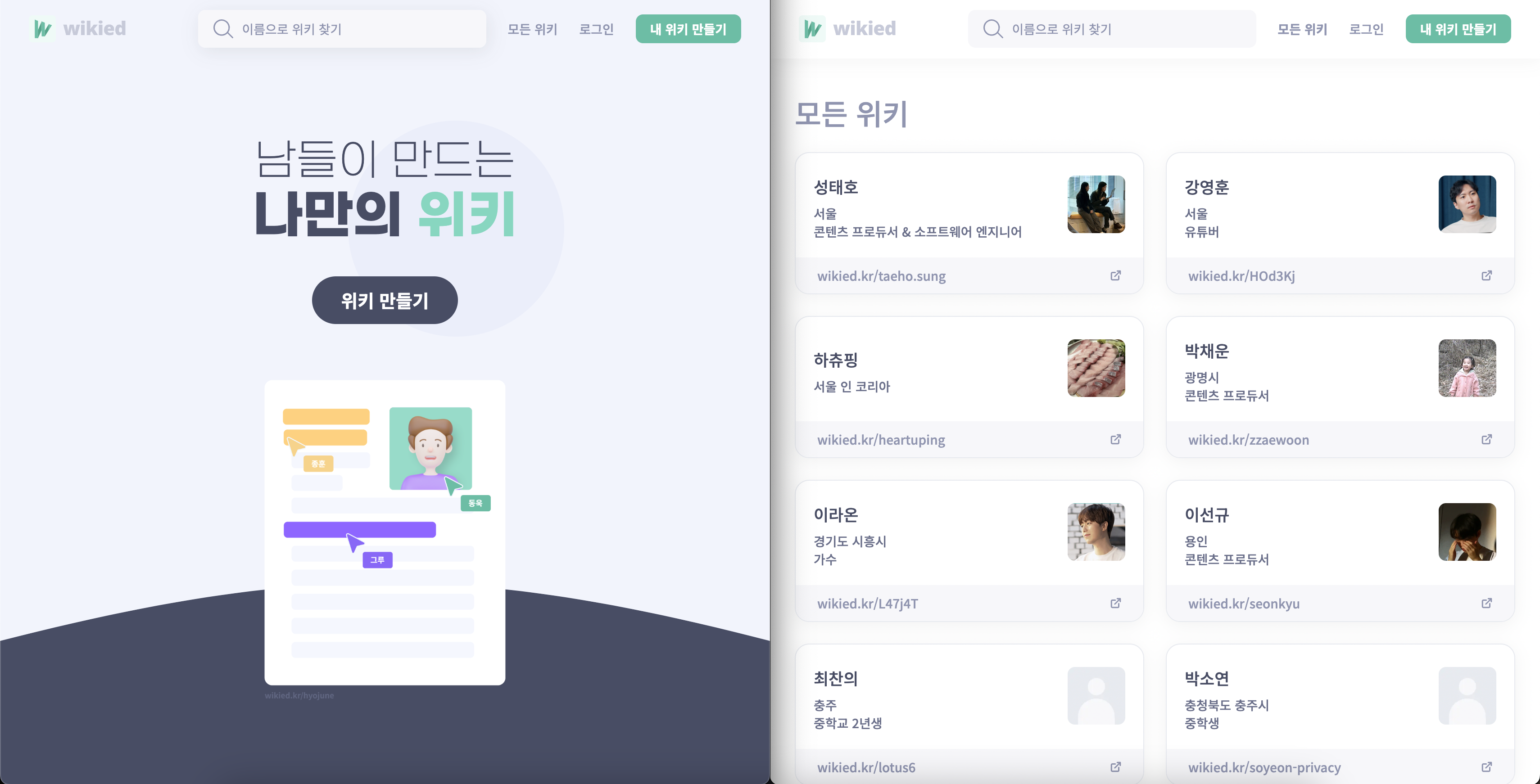Open external link icon for wikied.kr/taeho.sung

coord(1115,275)
